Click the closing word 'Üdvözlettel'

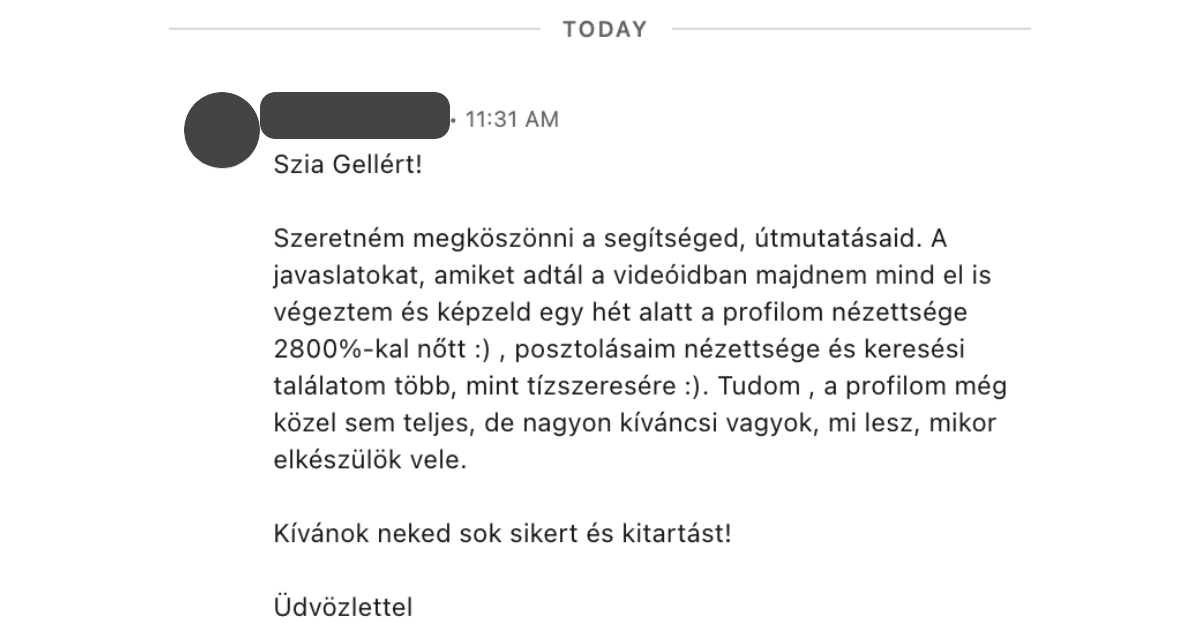342,606
